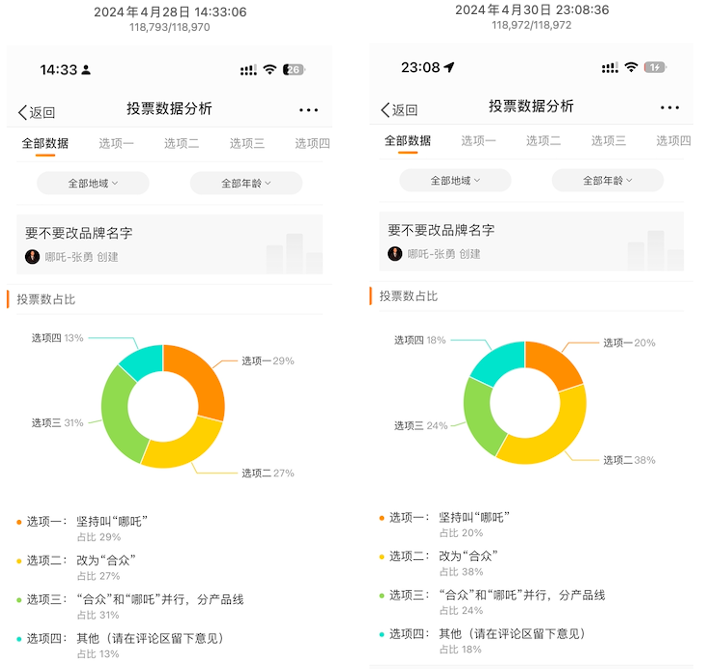Screen dimensions: 702x669
Task: Open the three-dot menu in left screenshot
Action: (308, 110)
